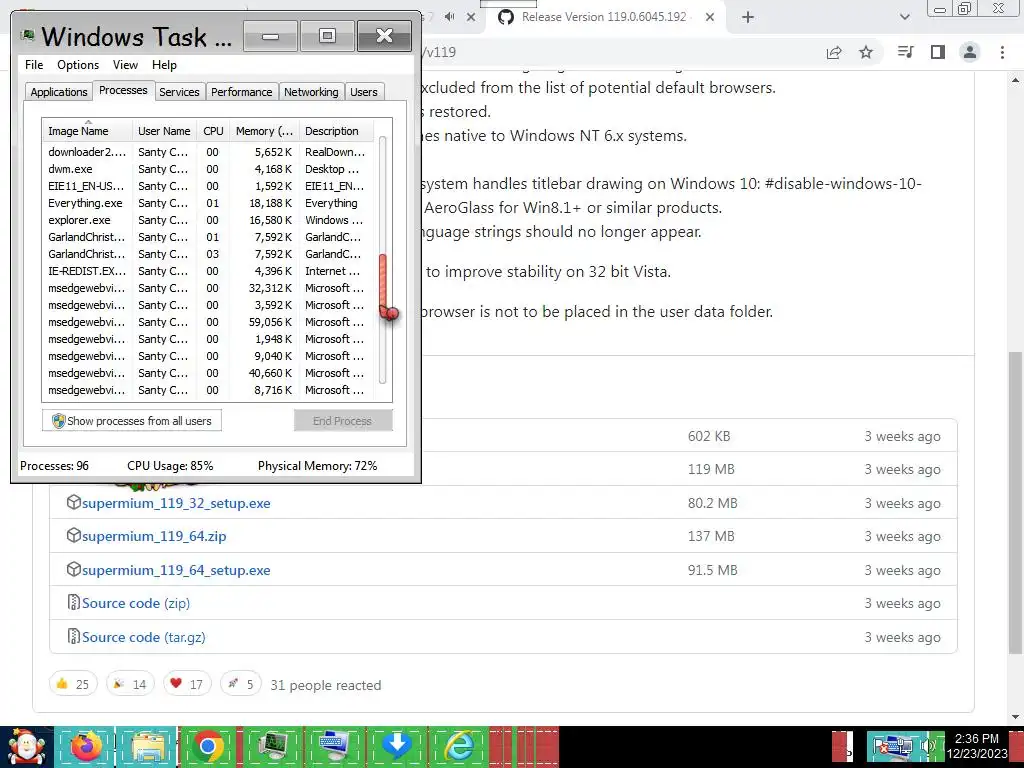Sort processes by Description column
Image resolution: width=1024 pixels, height=768 pixels.
pyautogui.click(x=336, y=131)
